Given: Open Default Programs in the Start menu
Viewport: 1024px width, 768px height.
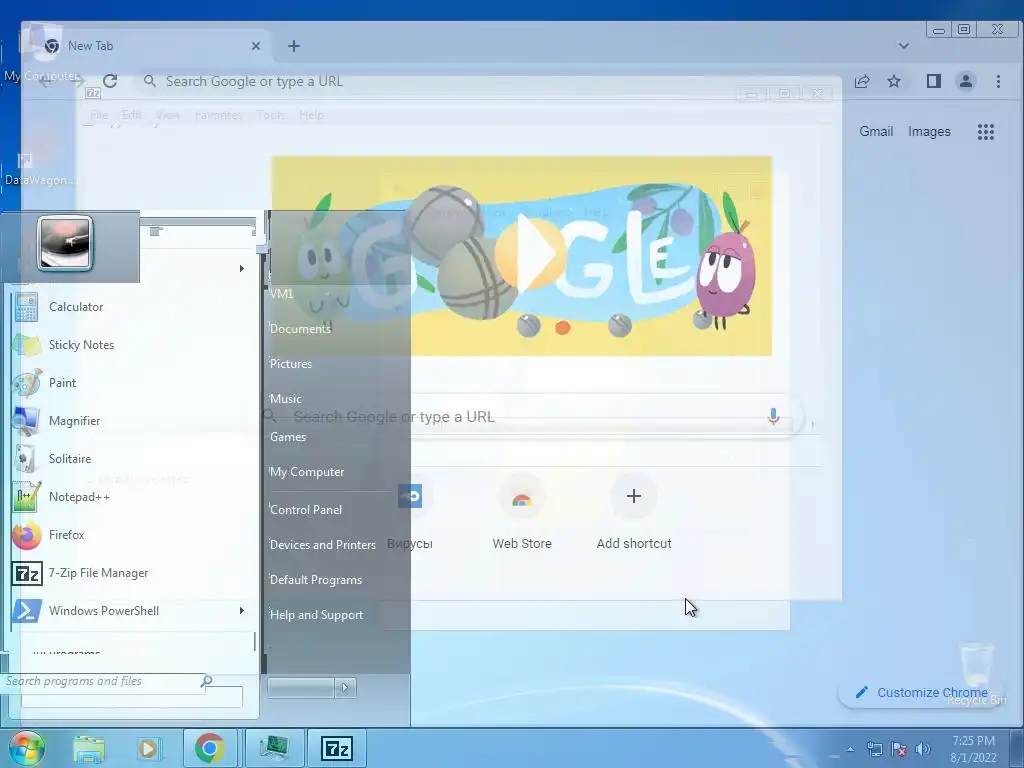Looking at the screenshot, I should point(315,580).
